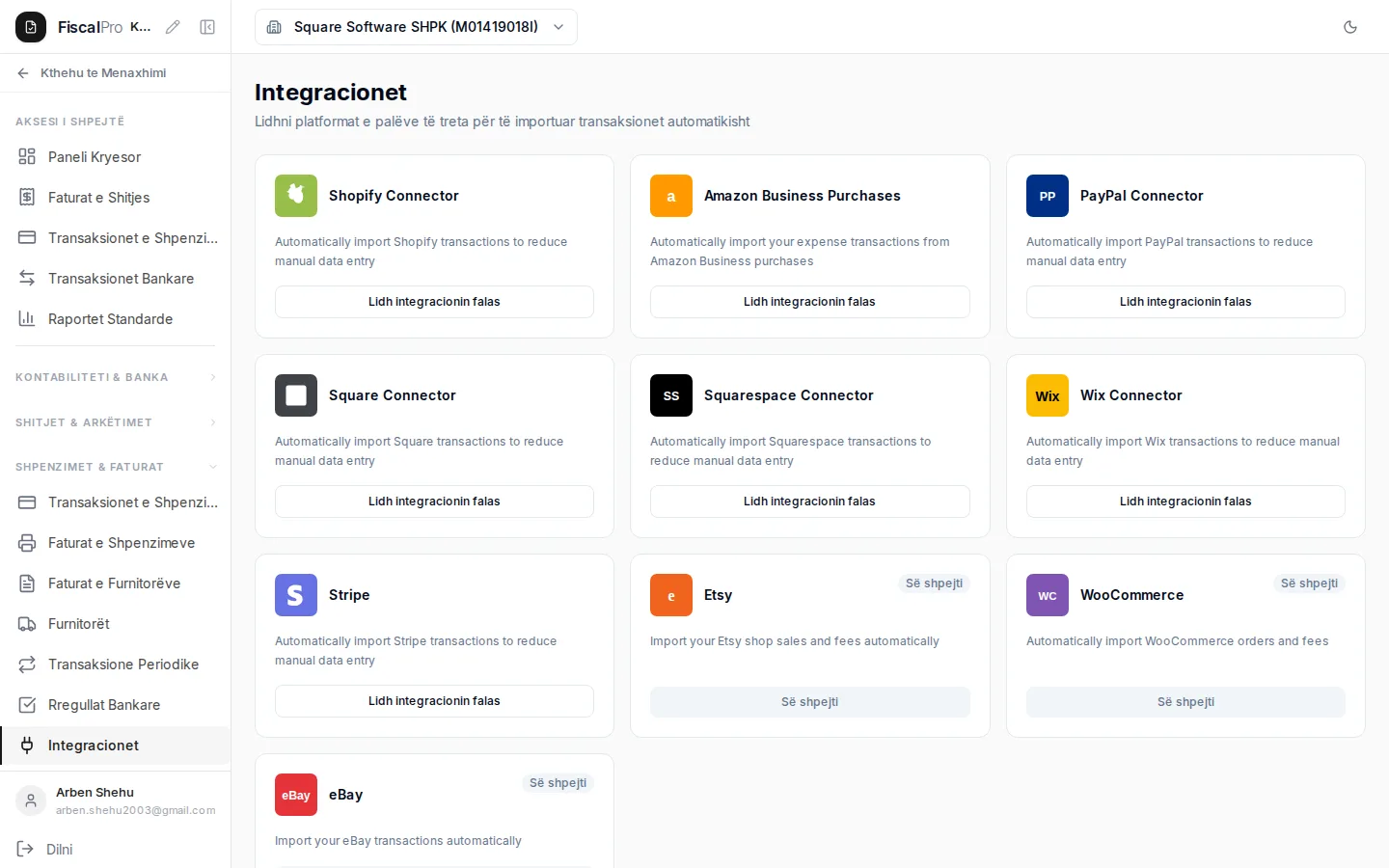
Task: Expand the Shitjet & Arkëtimet section
Action: point(116,422)
